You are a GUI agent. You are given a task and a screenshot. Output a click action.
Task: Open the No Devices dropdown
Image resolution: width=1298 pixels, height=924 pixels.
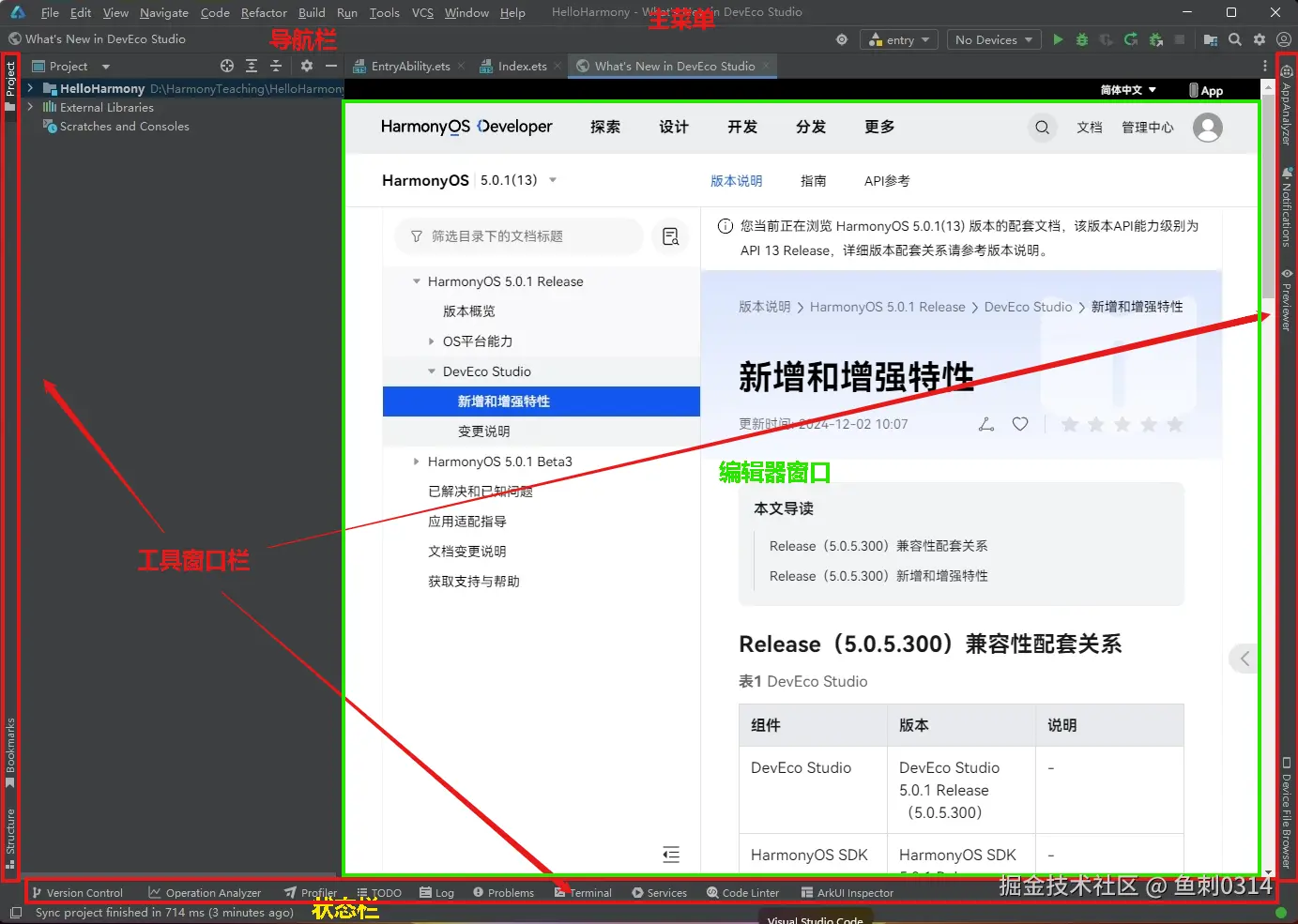click(x=993, y=39)
